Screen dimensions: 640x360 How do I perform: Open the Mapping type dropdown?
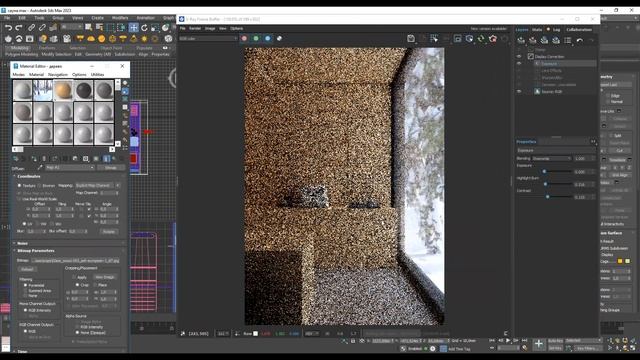(x=98, y=185)
